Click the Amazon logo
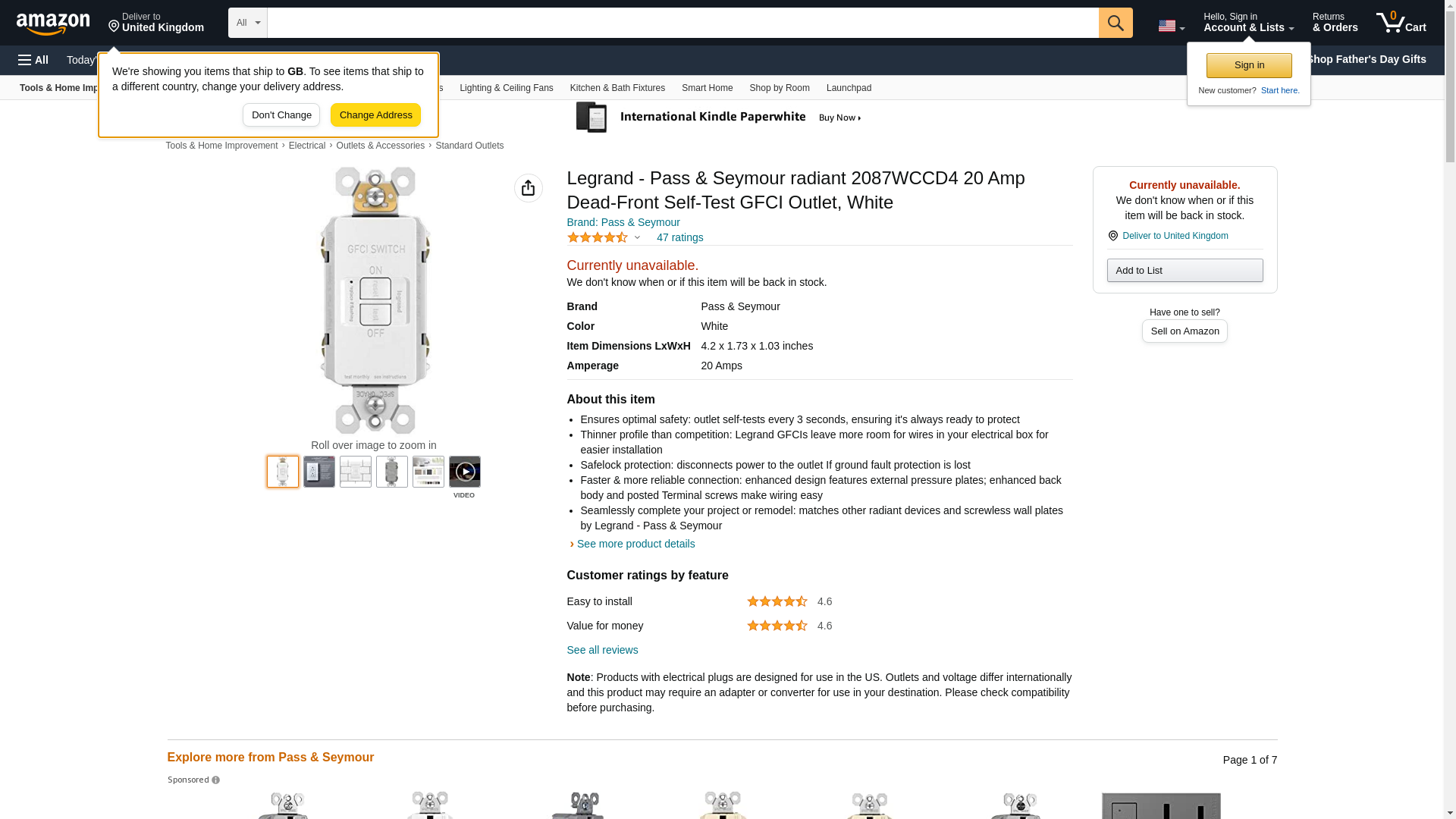Image resolution: width=1456 pixels, height=819 pixels. [53, 24]
